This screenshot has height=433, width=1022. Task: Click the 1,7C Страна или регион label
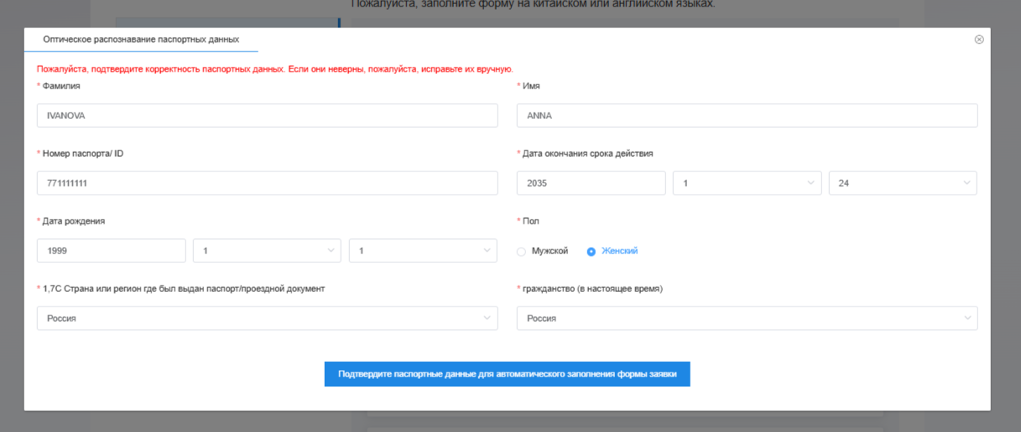click(183, 289)
